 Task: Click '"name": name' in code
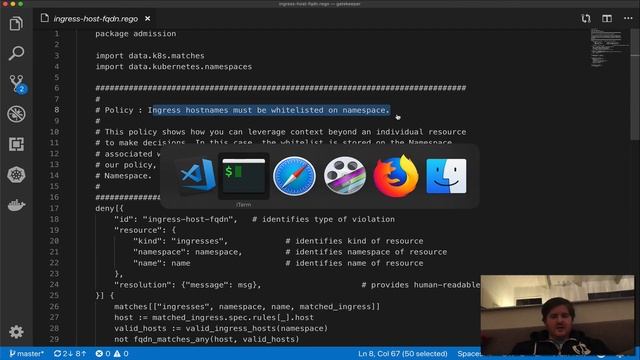[161, 263]
